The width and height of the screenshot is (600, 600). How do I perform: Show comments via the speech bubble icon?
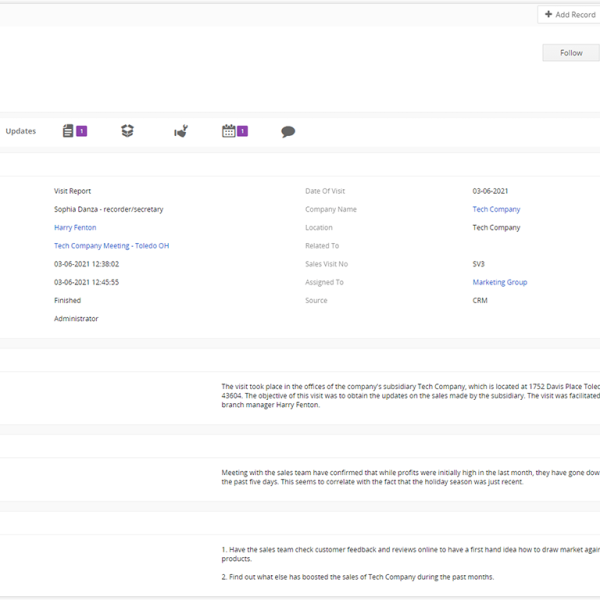288,132
